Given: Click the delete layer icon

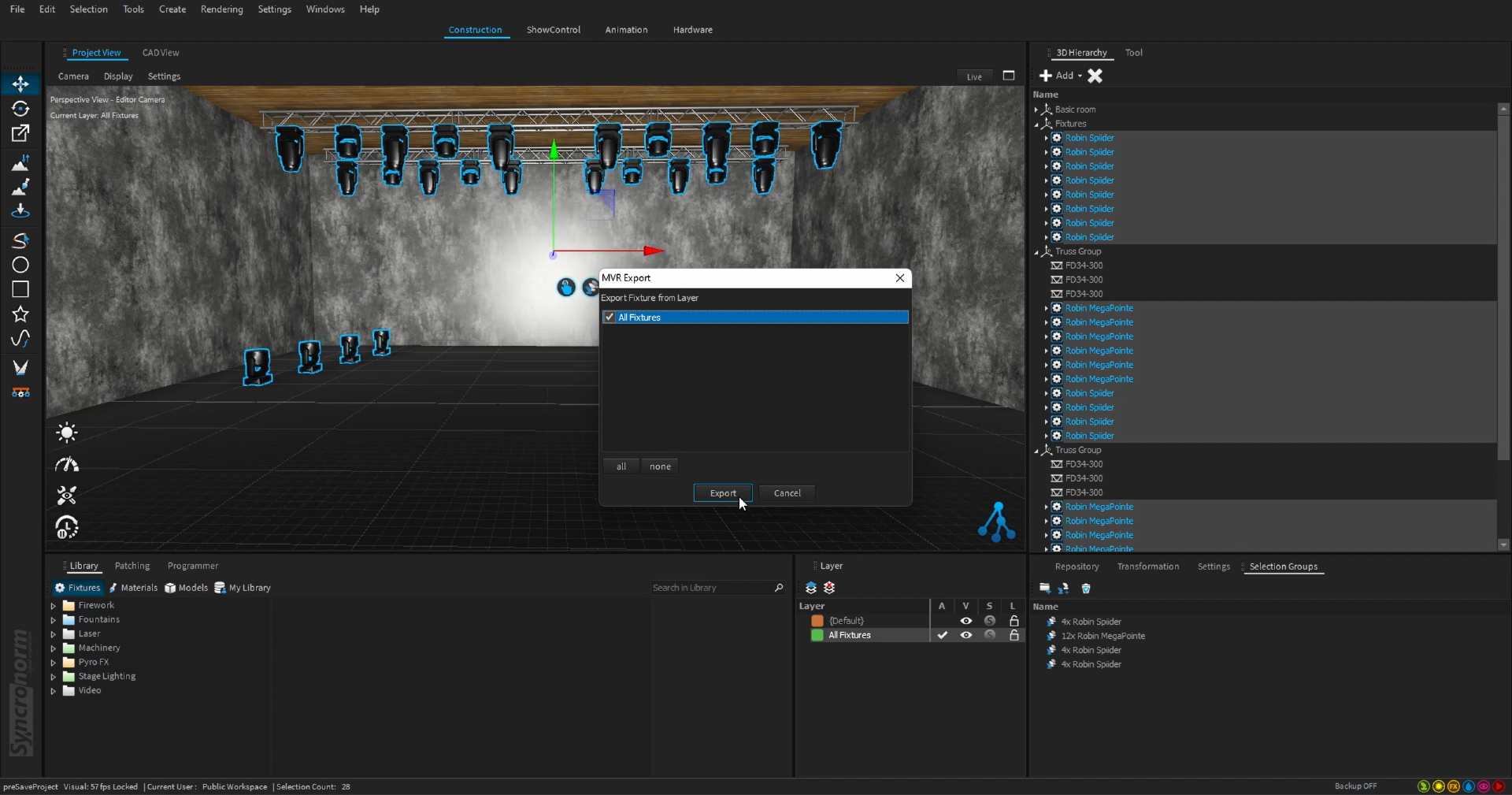Looking at the screenshot, I should tap(829, 588).
